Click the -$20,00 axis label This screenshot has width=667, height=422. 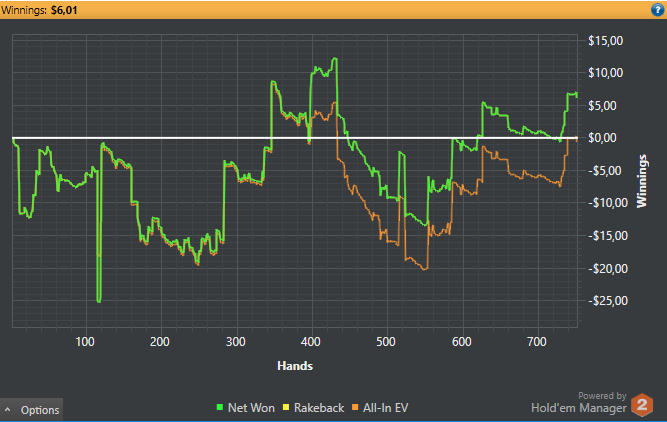click(608, 268)
